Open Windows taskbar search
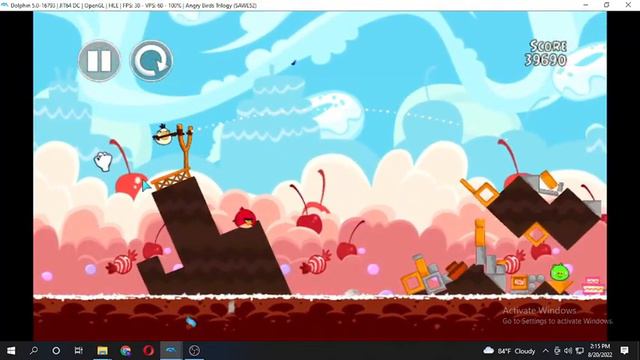640x360 pixels. 34,351
